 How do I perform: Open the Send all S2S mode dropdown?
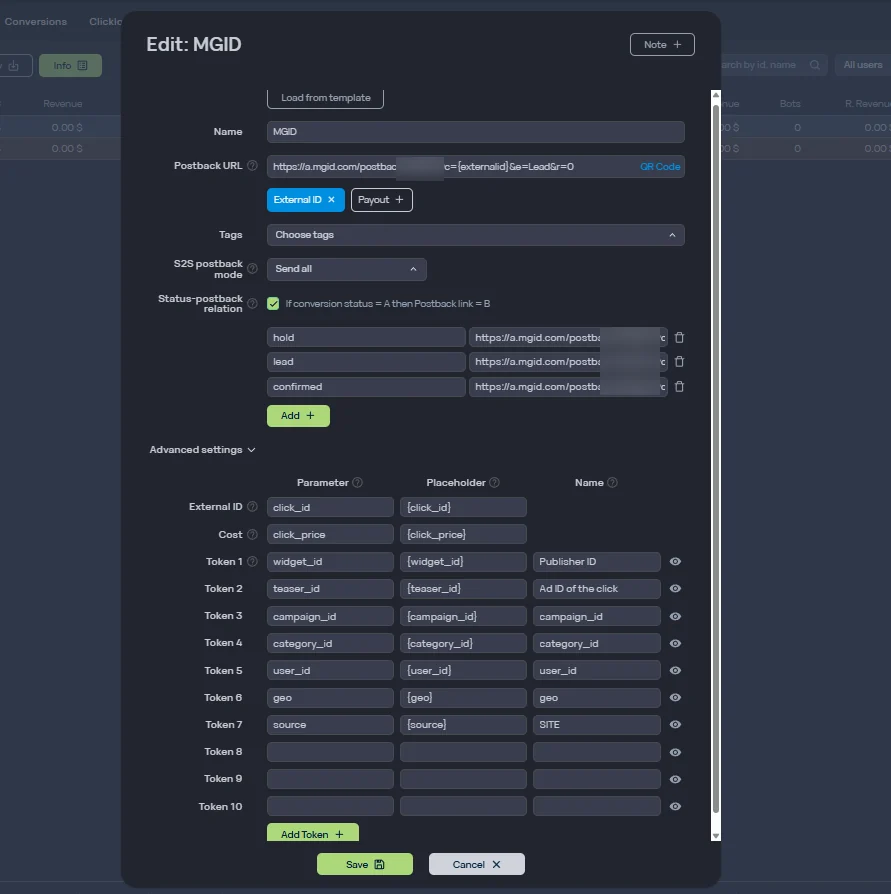click(x=347, y=269)
